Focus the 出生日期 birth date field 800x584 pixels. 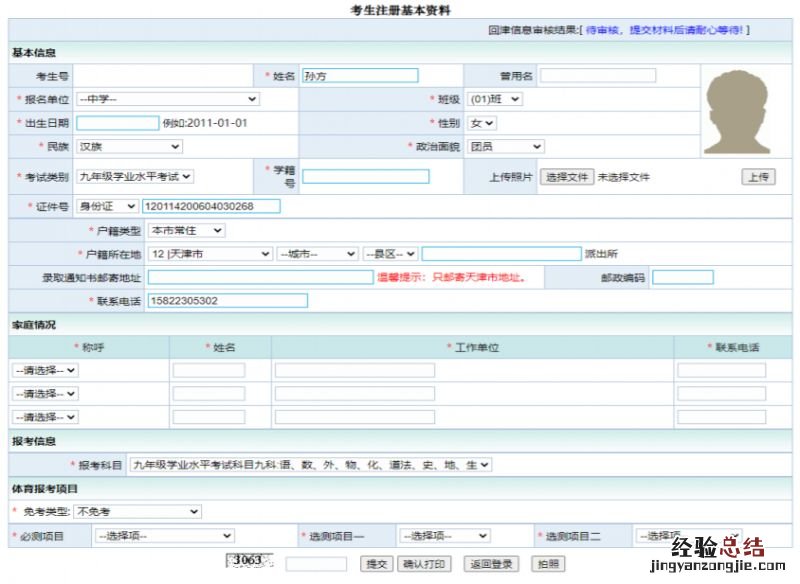click(x=117, y=123)
